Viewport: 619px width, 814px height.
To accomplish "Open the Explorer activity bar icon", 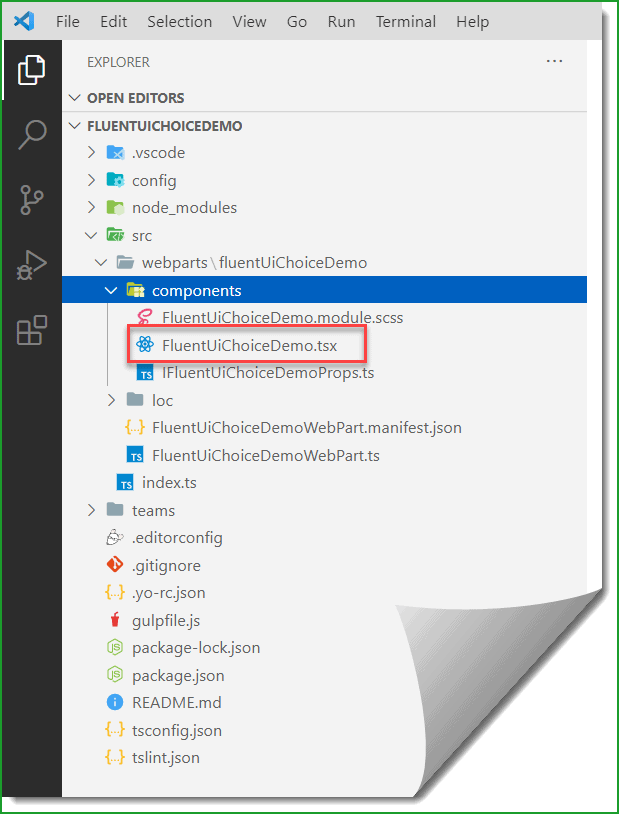I will click(x=31, y=70).
